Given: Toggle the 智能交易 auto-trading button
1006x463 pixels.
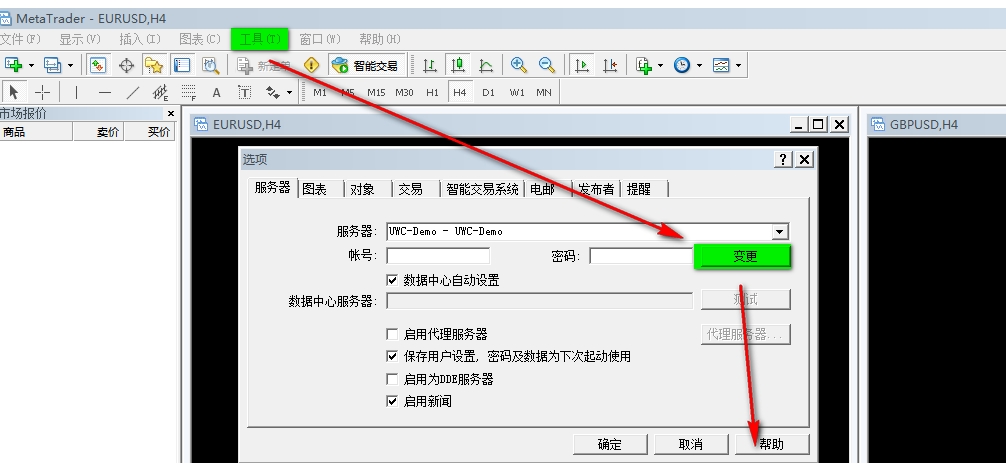Looking at the screenshot, I should point(366,65).
